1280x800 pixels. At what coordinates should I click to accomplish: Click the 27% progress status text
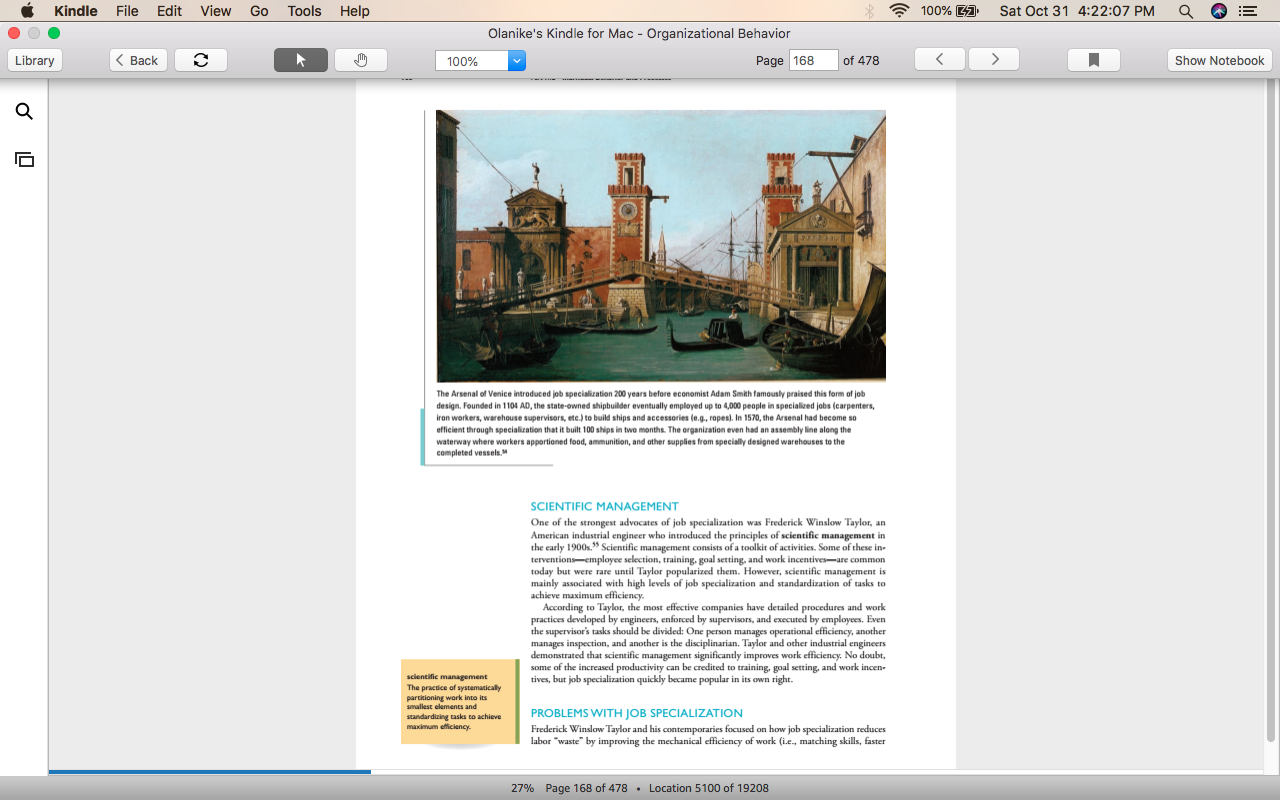click(x=522, y=788)
